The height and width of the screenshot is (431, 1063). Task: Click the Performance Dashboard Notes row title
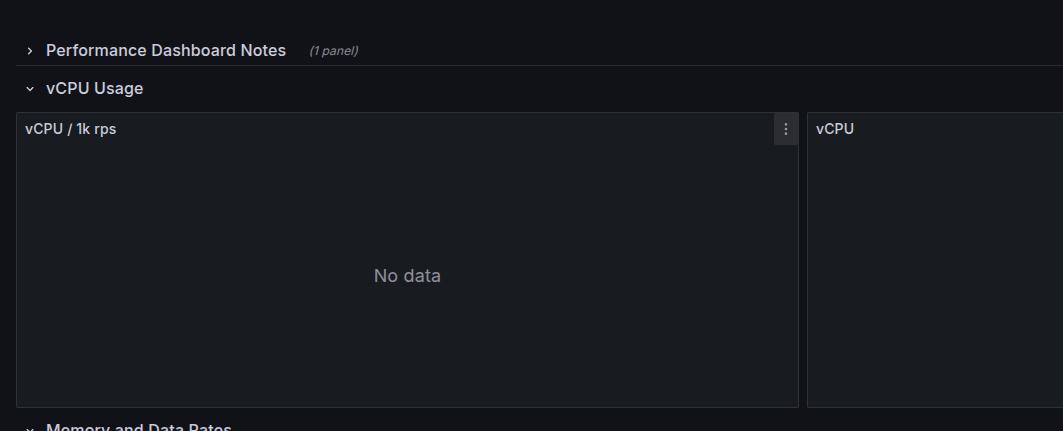tap(166, 51)
